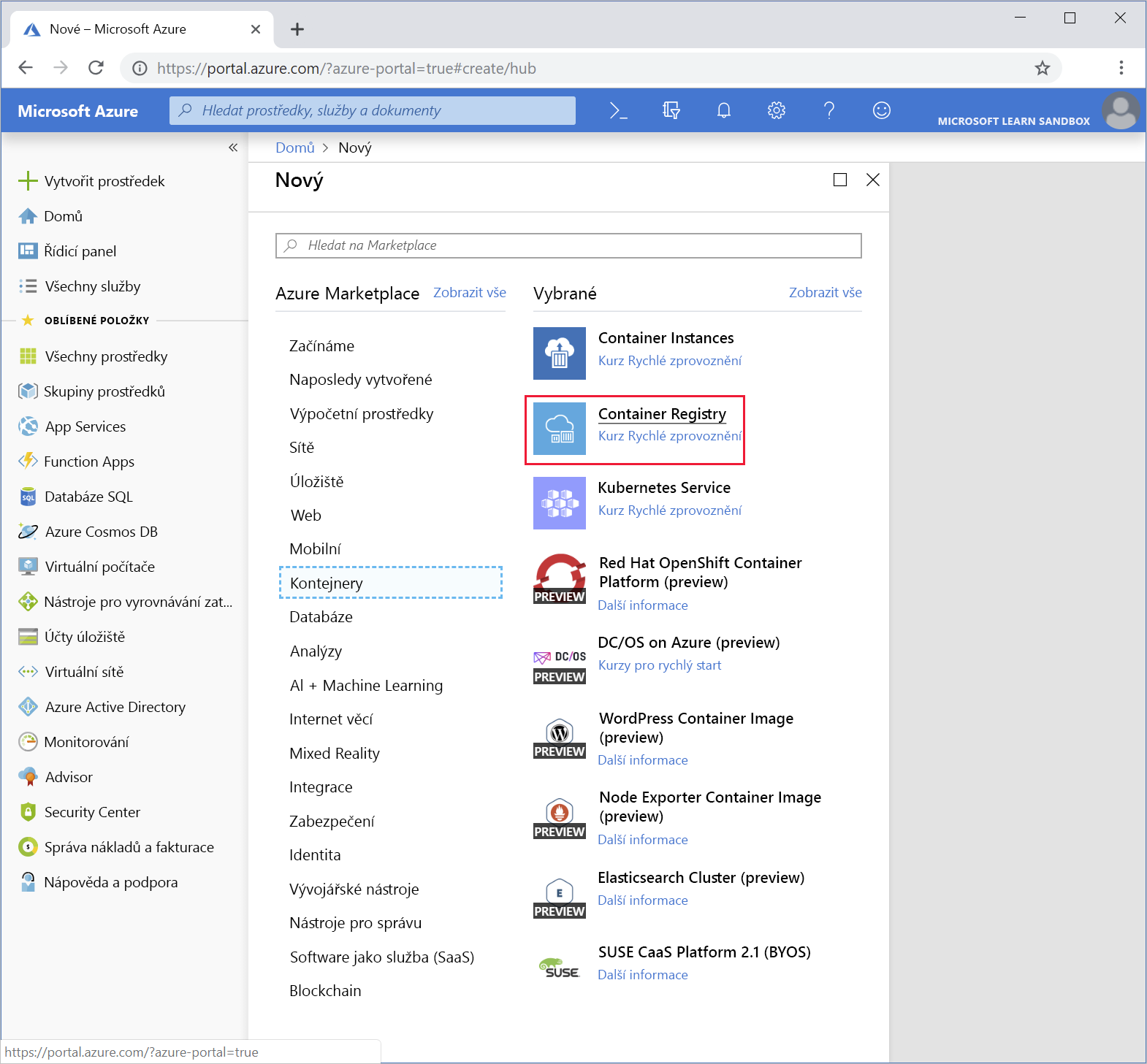Click the Elasticsearch Cluster icon

click(x=560, y=897)
